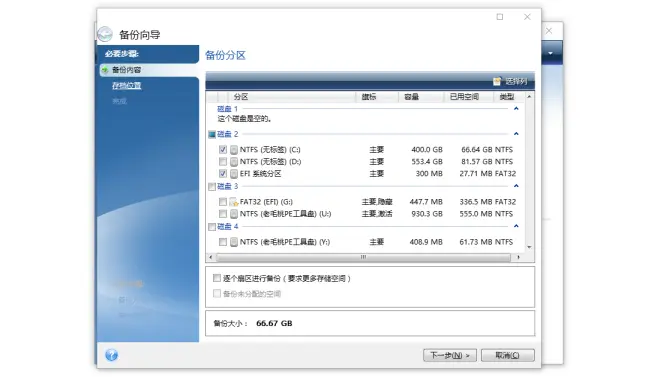Collapse the 磁盘 4 group
This screenshot has width=660, height=377.
[516, 226]
